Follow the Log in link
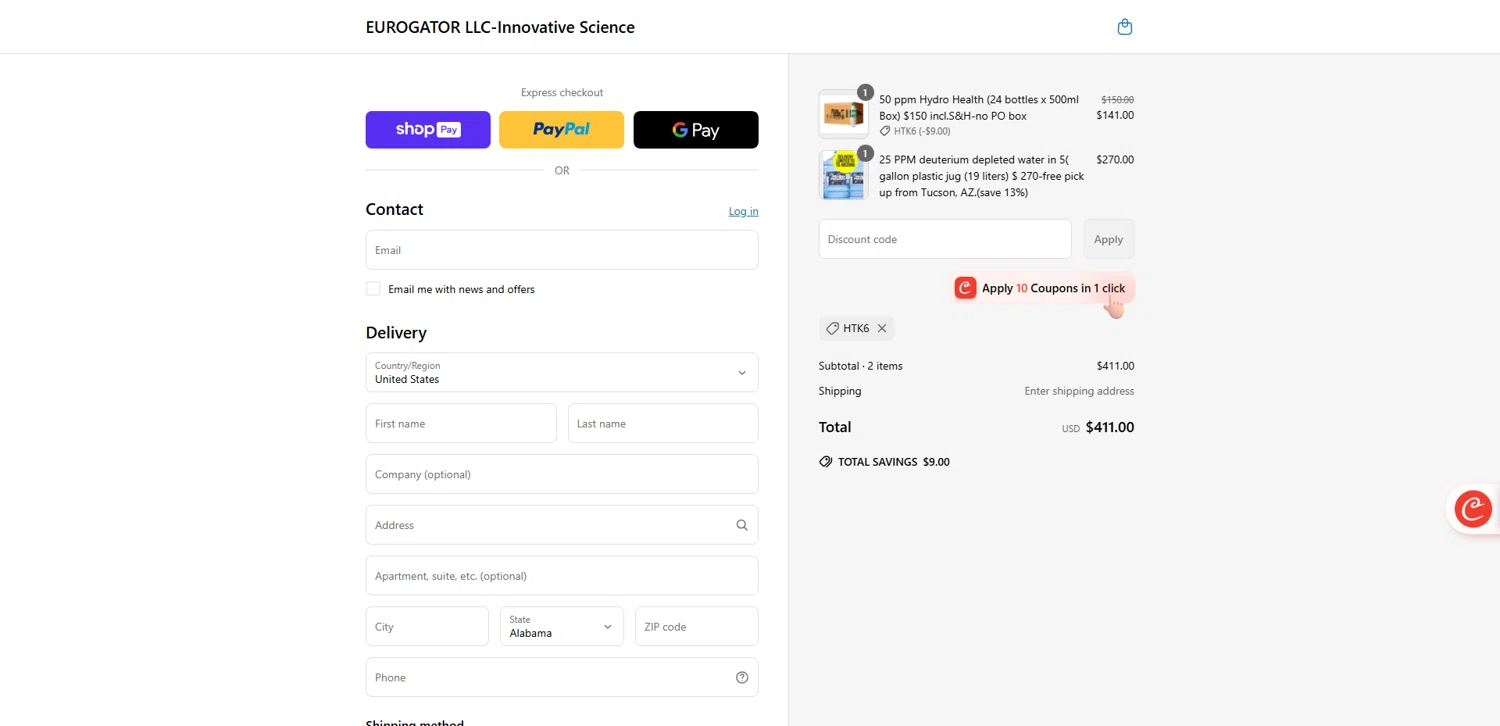Screen dimensions: 1500x726 click(x=743, y=211)
